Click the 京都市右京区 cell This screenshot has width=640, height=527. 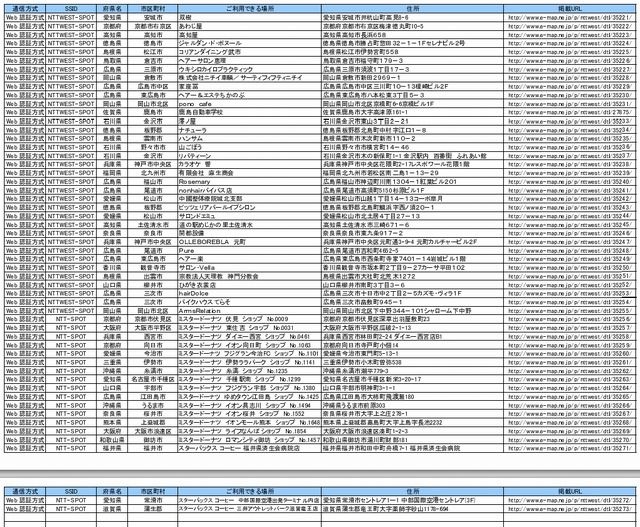[153, 26]
